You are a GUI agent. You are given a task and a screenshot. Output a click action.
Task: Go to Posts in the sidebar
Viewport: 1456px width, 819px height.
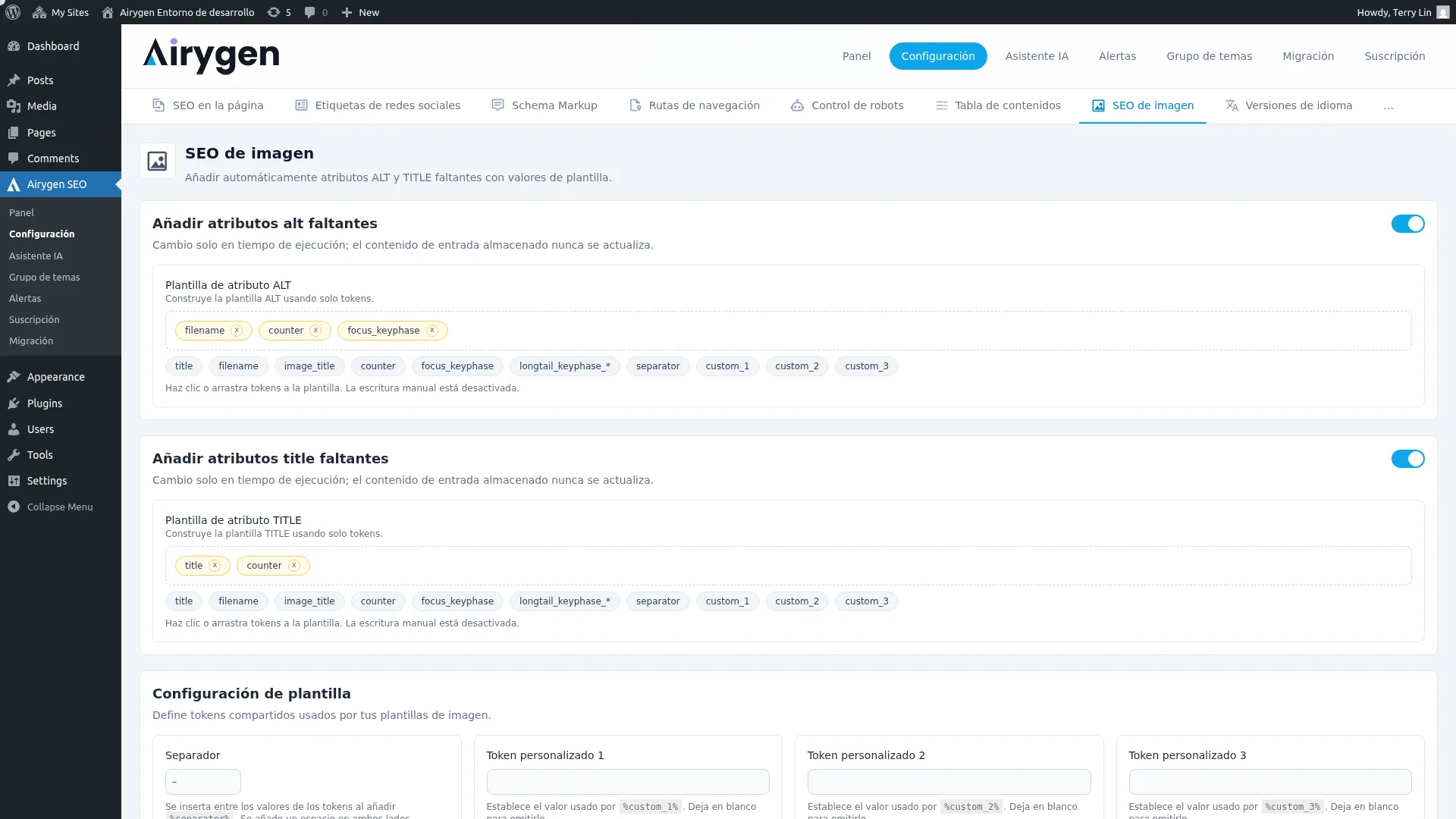tap(61, 80)
